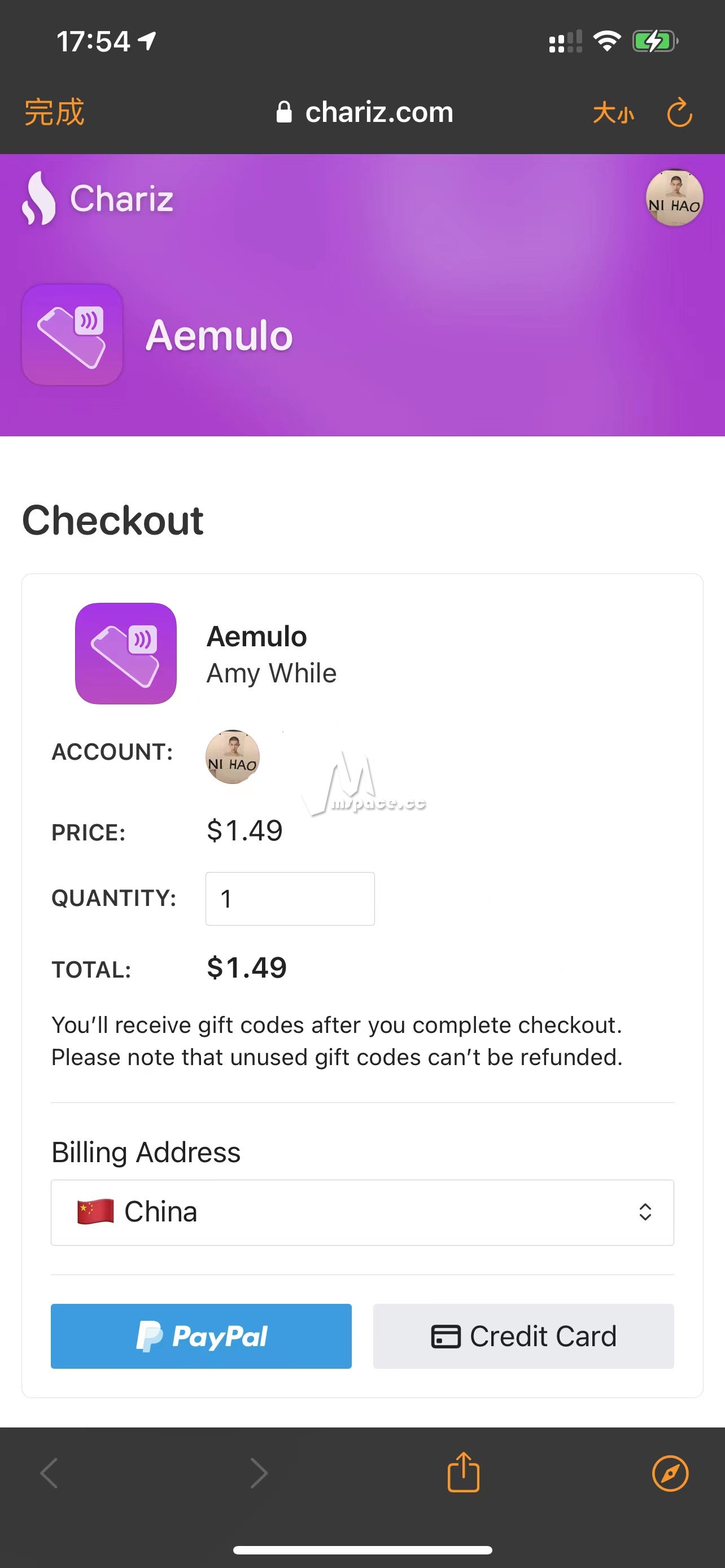Open the NI HAO profile avatar in header
The image size is (725, 1568).
click(x=674, y=198)
